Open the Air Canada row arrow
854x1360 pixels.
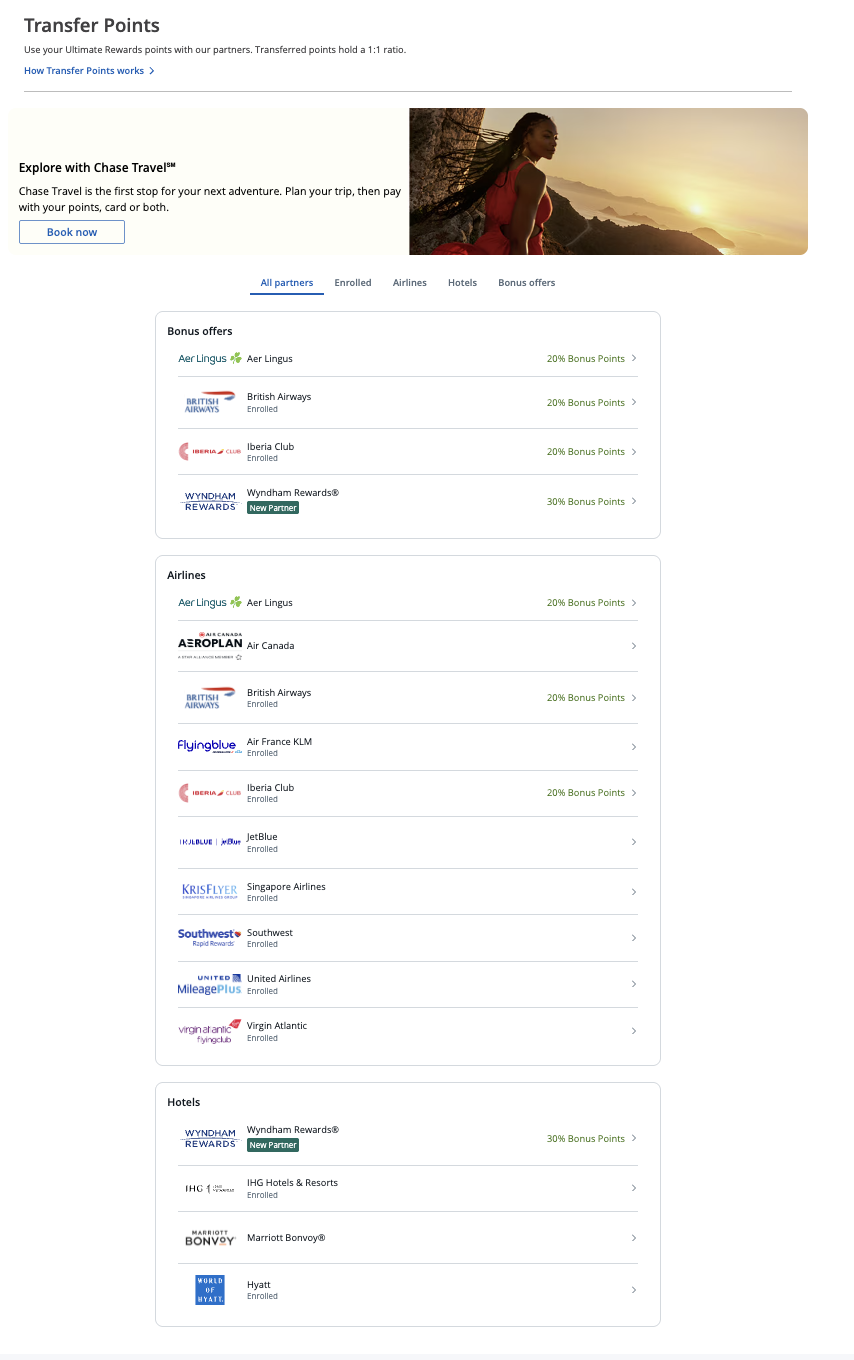(x=634, y=646)
